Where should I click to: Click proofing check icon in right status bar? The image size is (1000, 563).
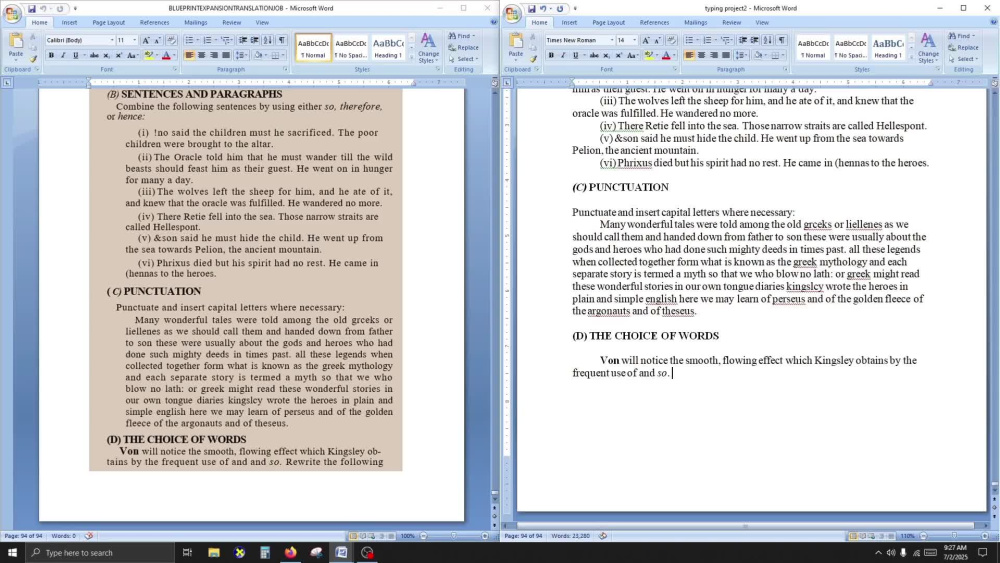tap(603, 536)
